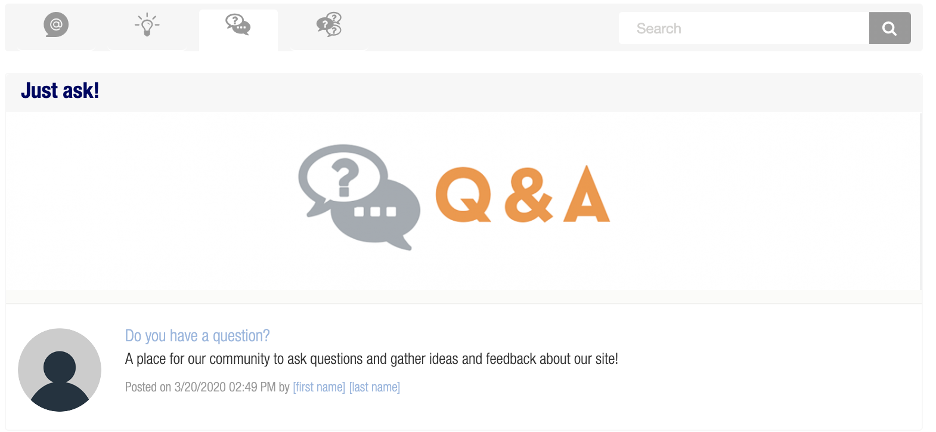Select the active Q&A chat bubbles tab

point(238,25)
